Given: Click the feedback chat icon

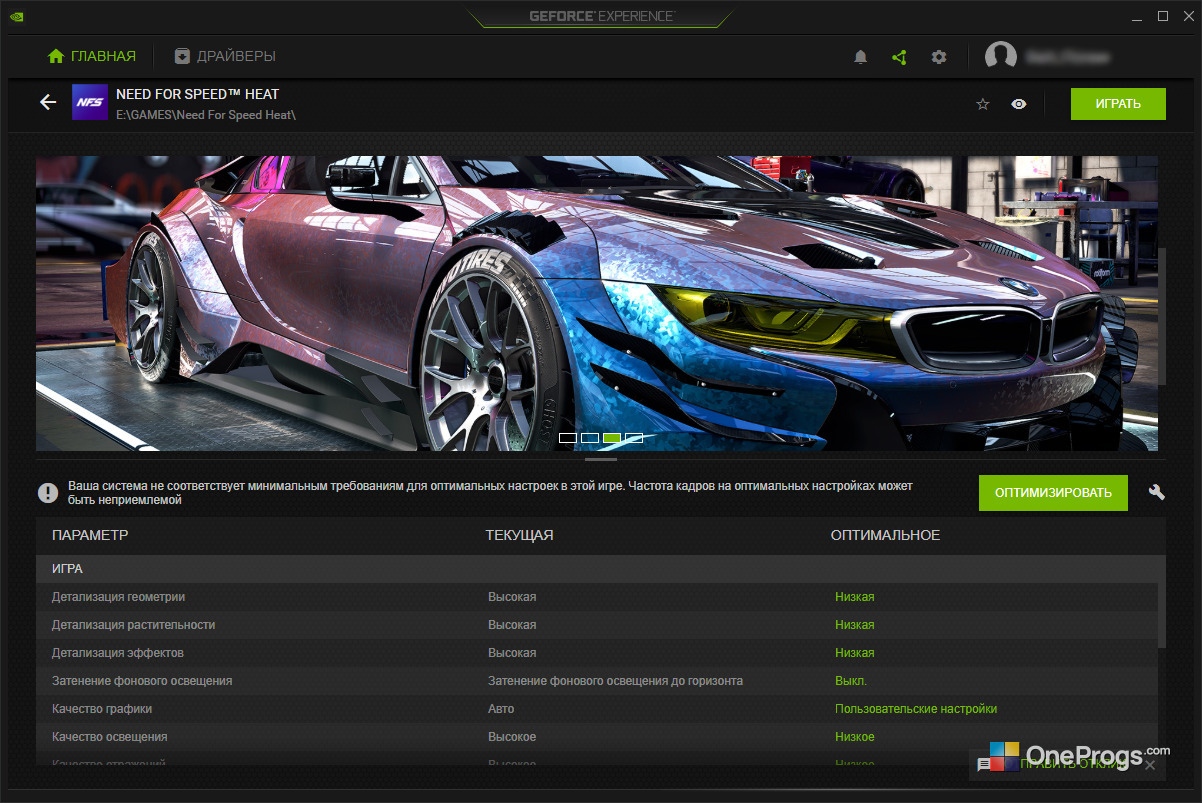Looking at the screenshot, I should (x=984, y=764).
